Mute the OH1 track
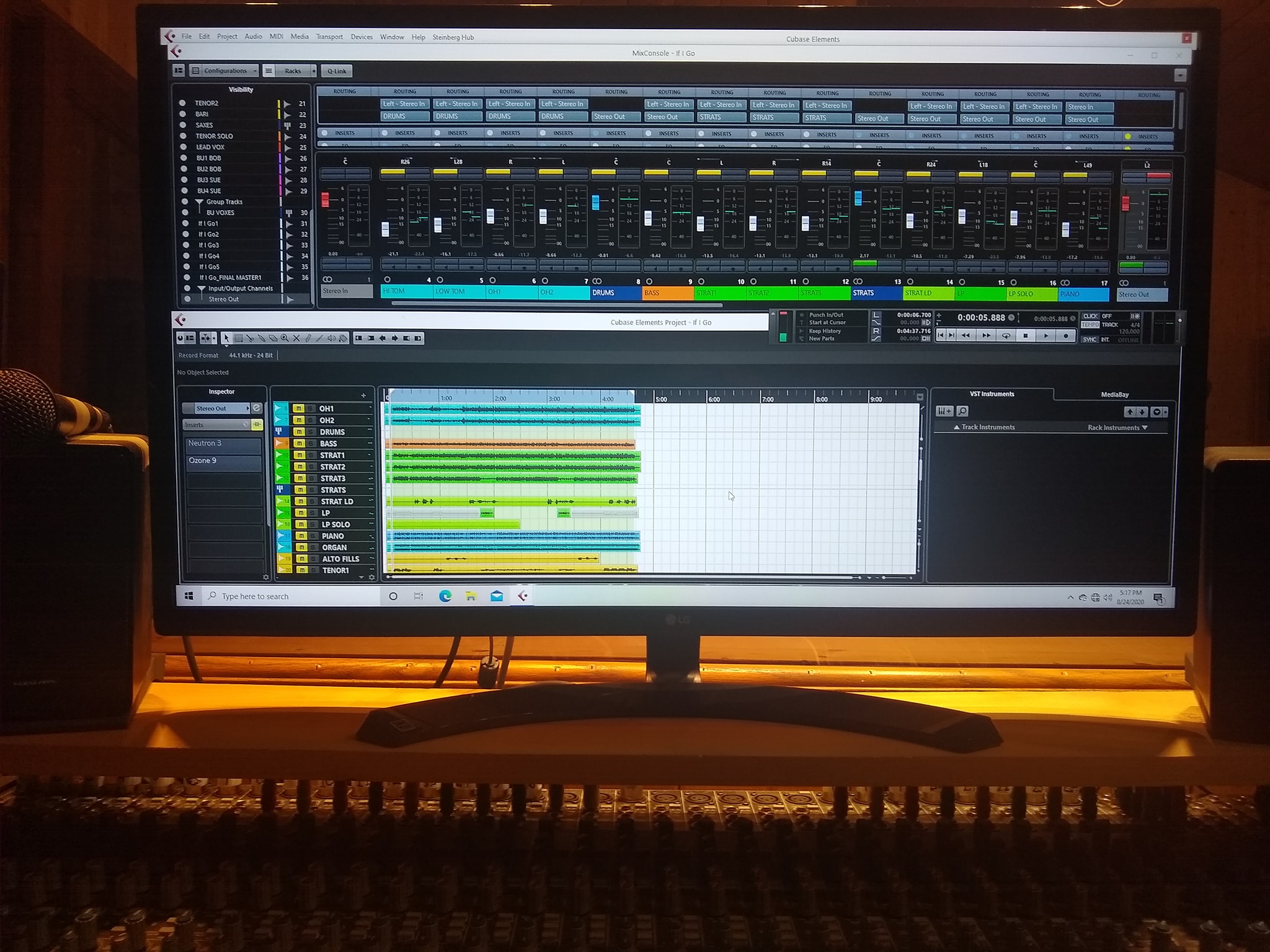This screenshot has height=952, width=1270. pos(298,408)
